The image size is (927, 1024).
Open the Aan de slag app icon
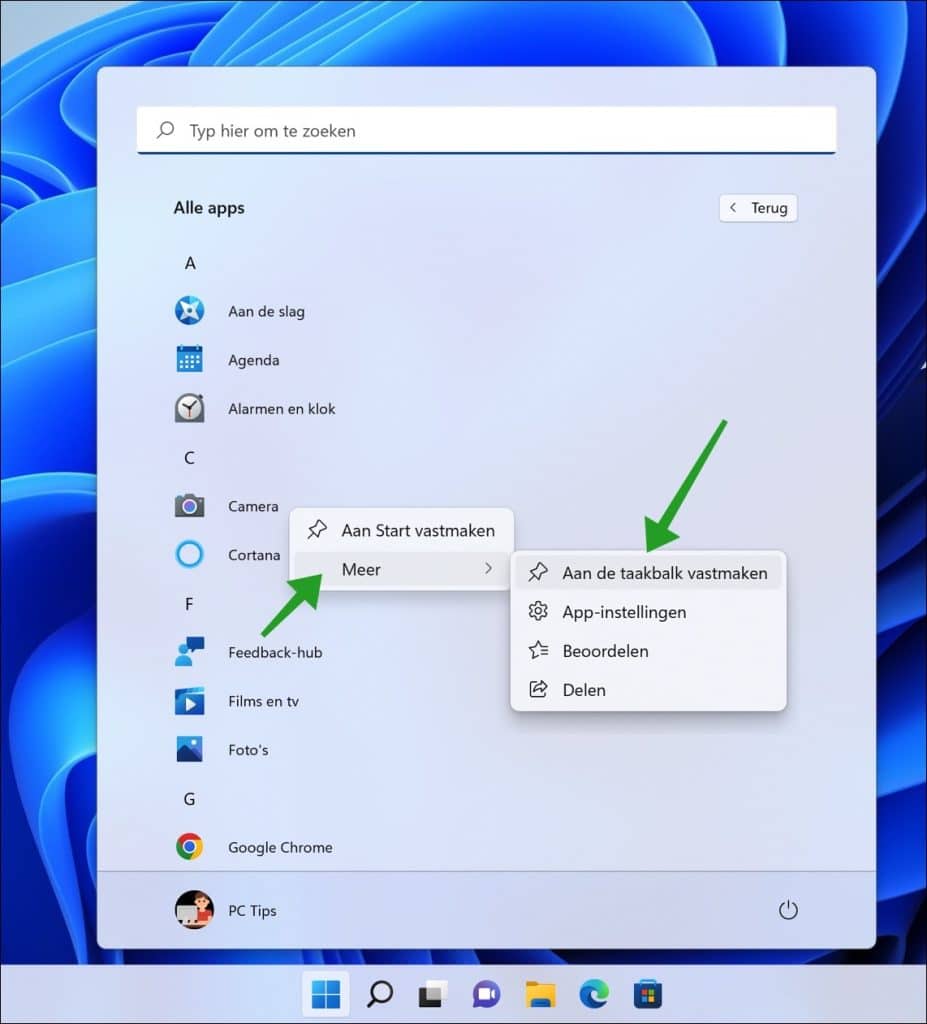[189, 311]
